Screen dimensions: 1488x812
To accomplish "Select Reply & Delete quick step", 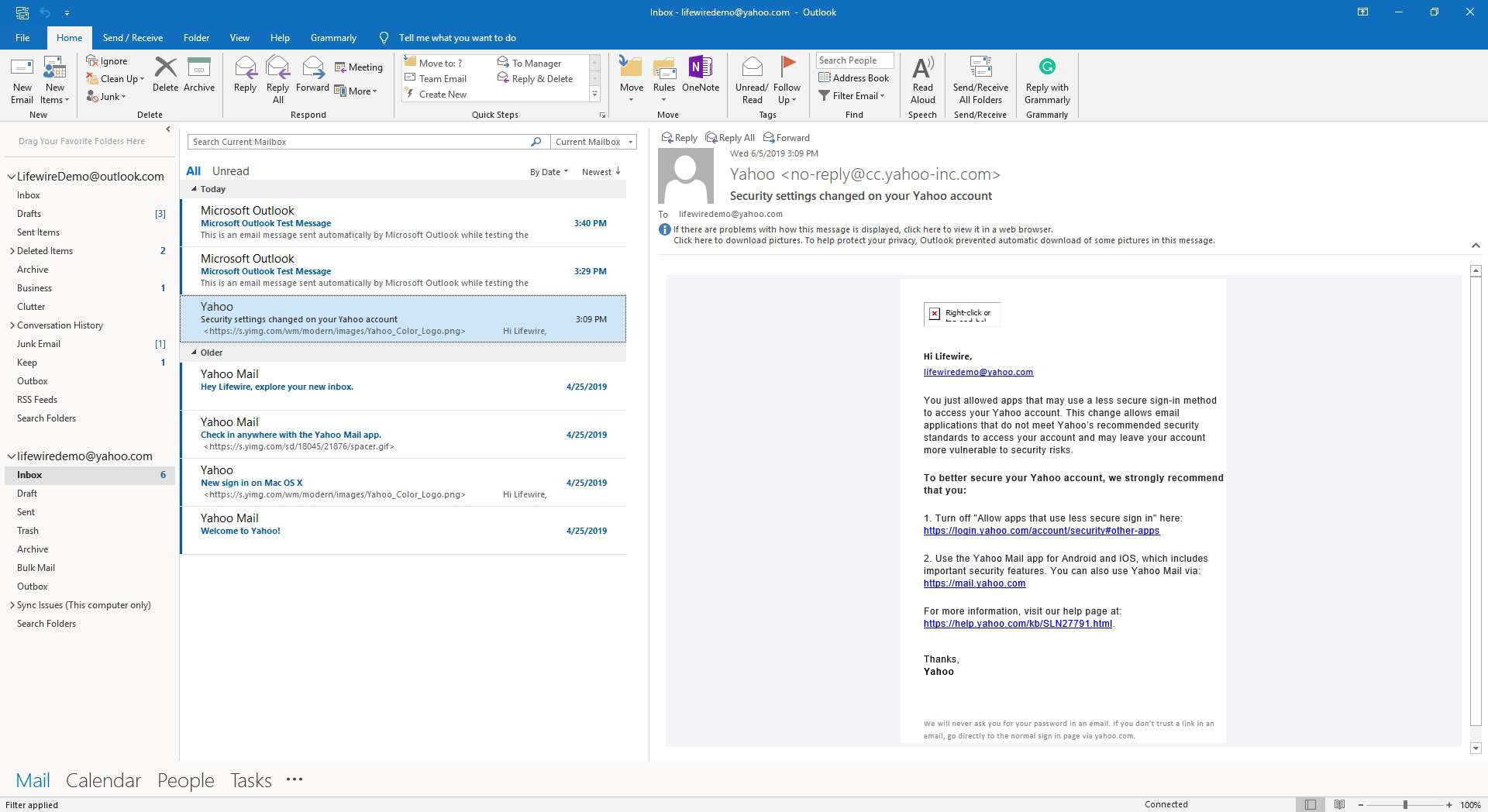I will tap(535, 78).
